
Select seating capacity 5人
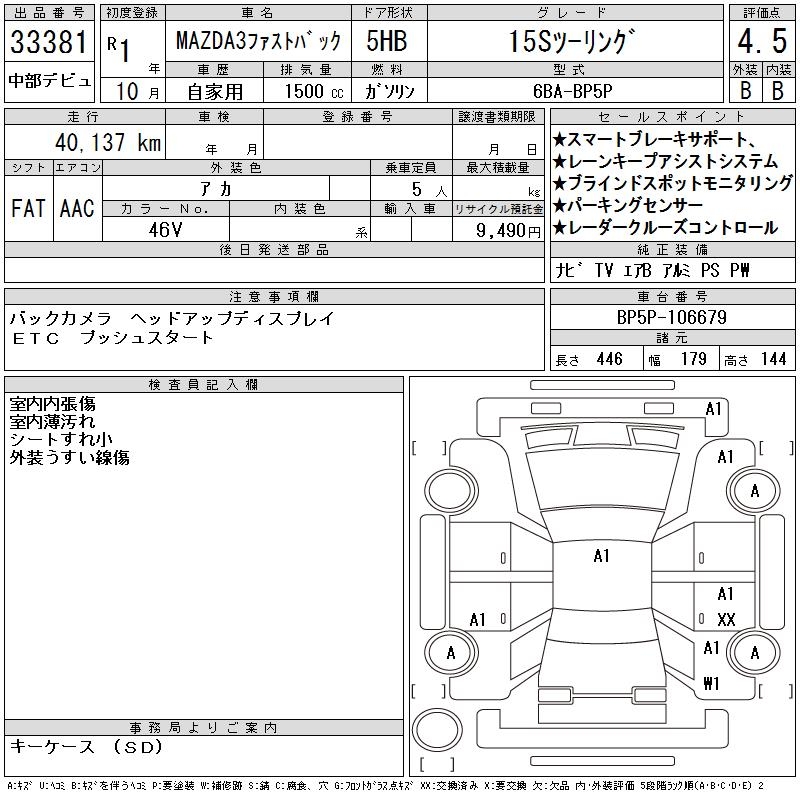coord(430,189)
